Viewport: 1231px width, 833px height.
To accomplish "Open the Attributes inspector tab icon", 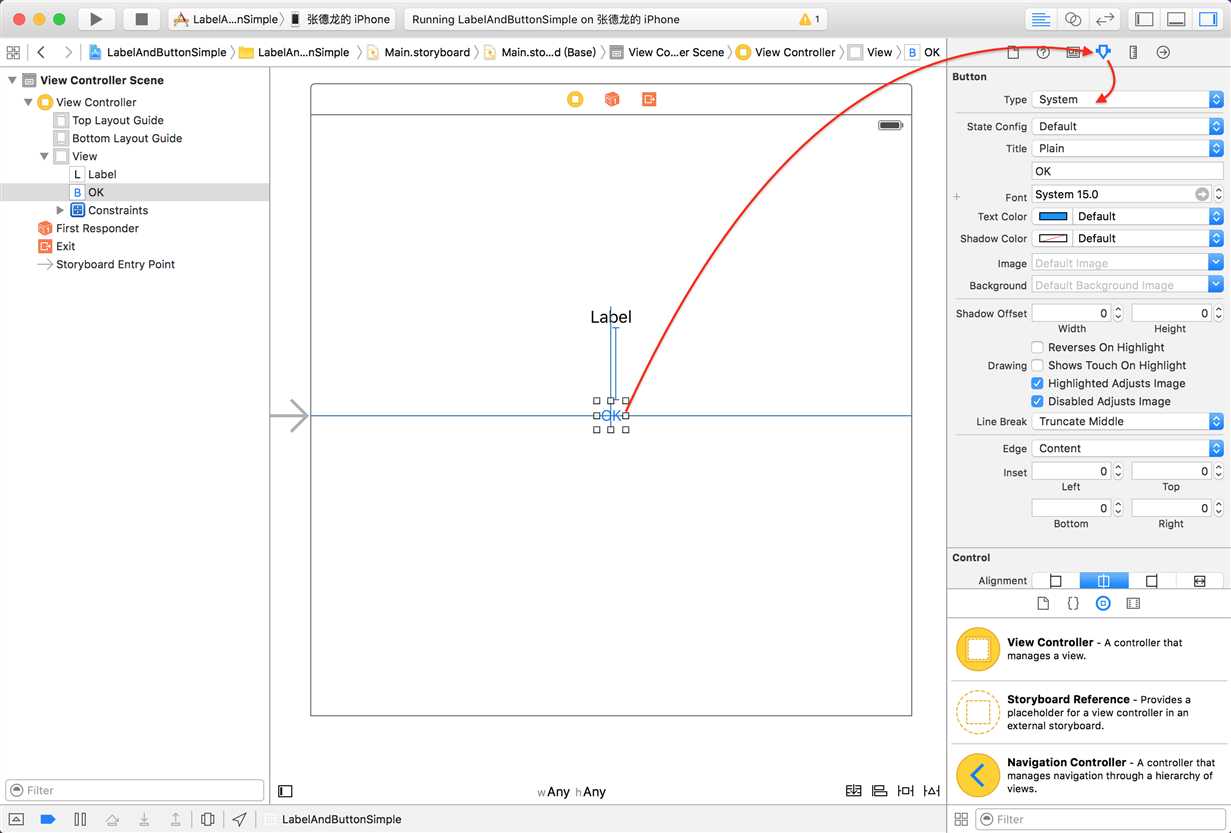I will pos(1103,52).
